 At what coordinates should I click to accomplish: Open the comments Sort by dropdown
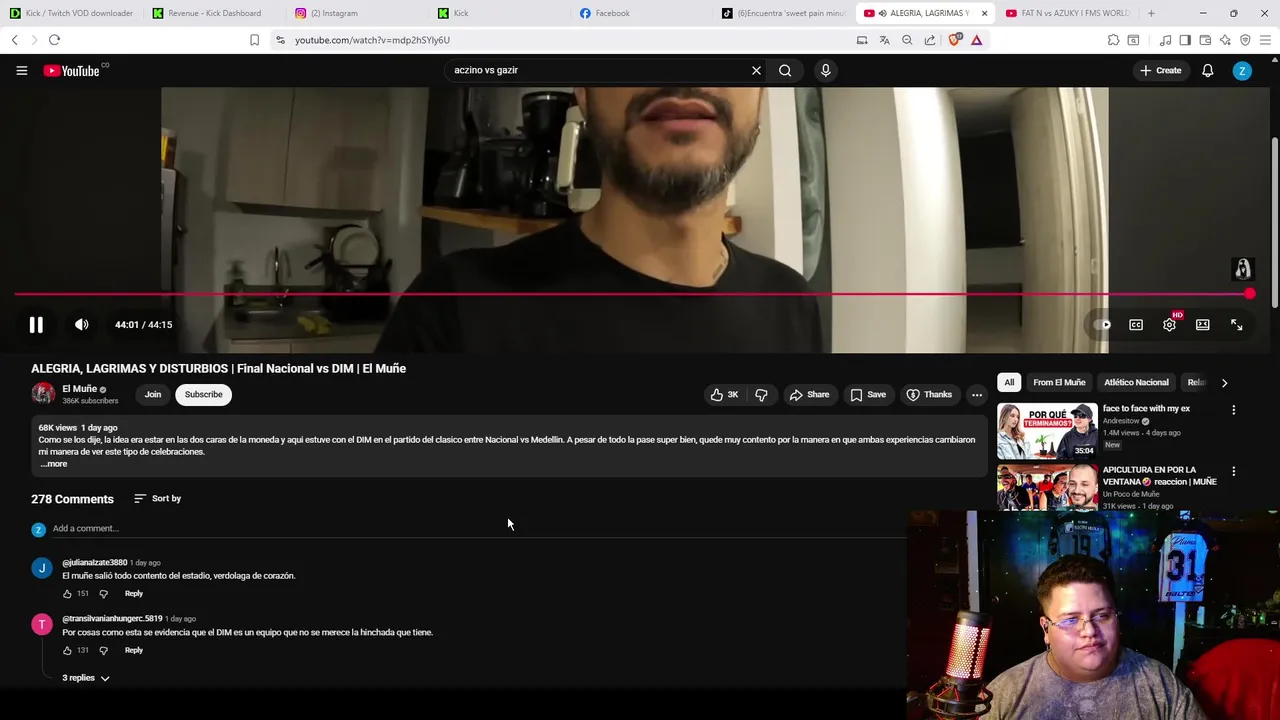(157, 498)
